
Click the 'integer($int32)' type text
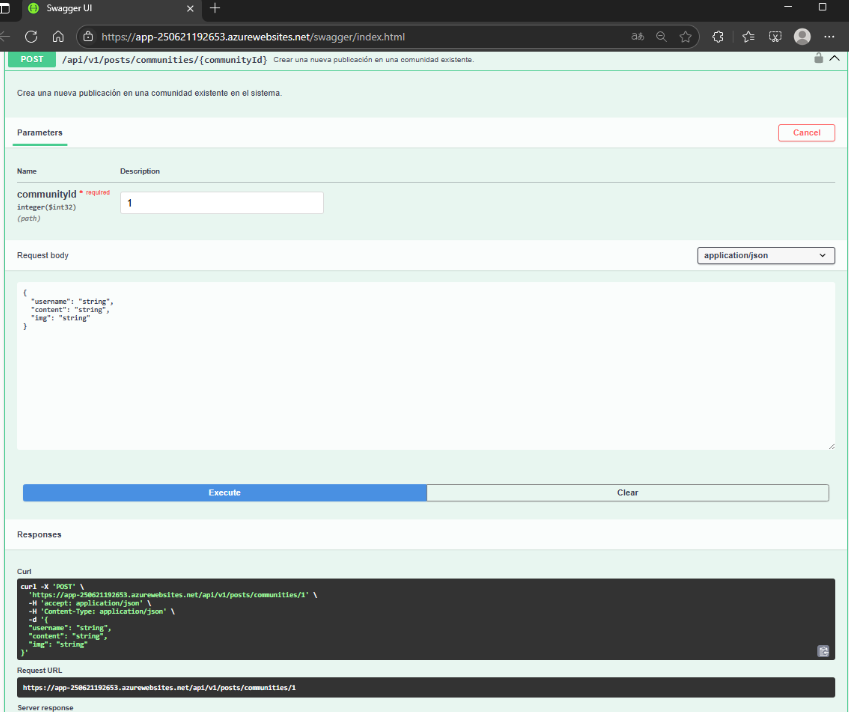[x=47, y=207]
